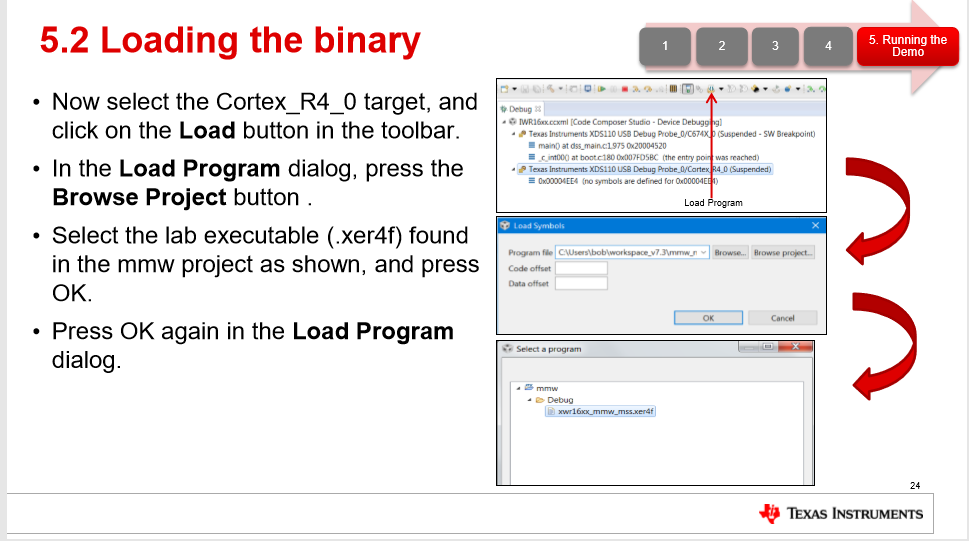Viewport: 969px width, 541px height.
Task: Select the IWR16xx.ccxml debug session row
Action: pyautogui.click(x=615, y=122)
